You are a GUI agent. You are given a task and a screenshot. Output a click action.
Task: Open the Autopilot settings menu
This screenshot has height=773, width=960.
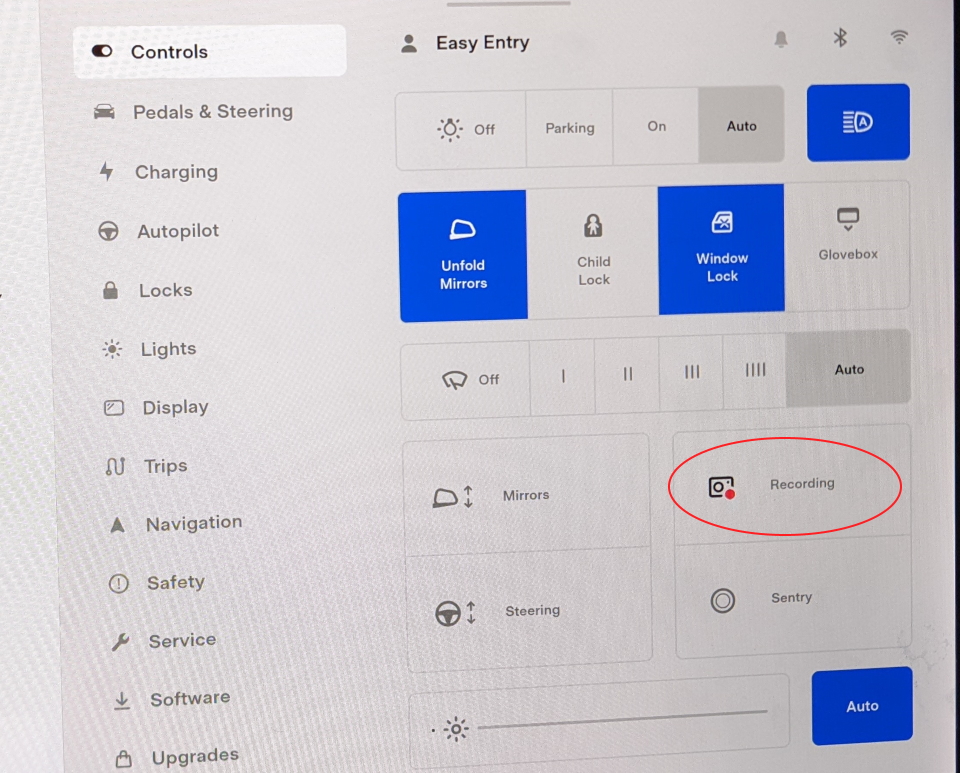coord(177,231)
